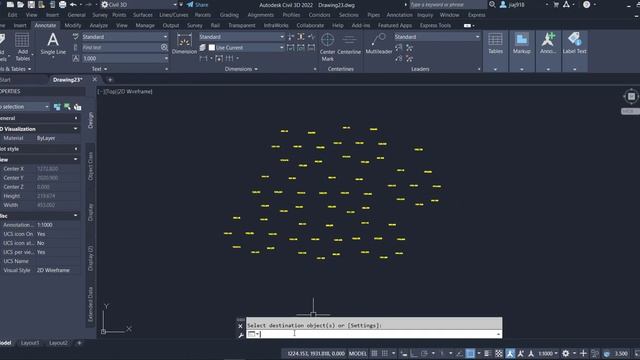Click the Share button
The height and width of the screenshot is (360, 640).
[197, 5]
